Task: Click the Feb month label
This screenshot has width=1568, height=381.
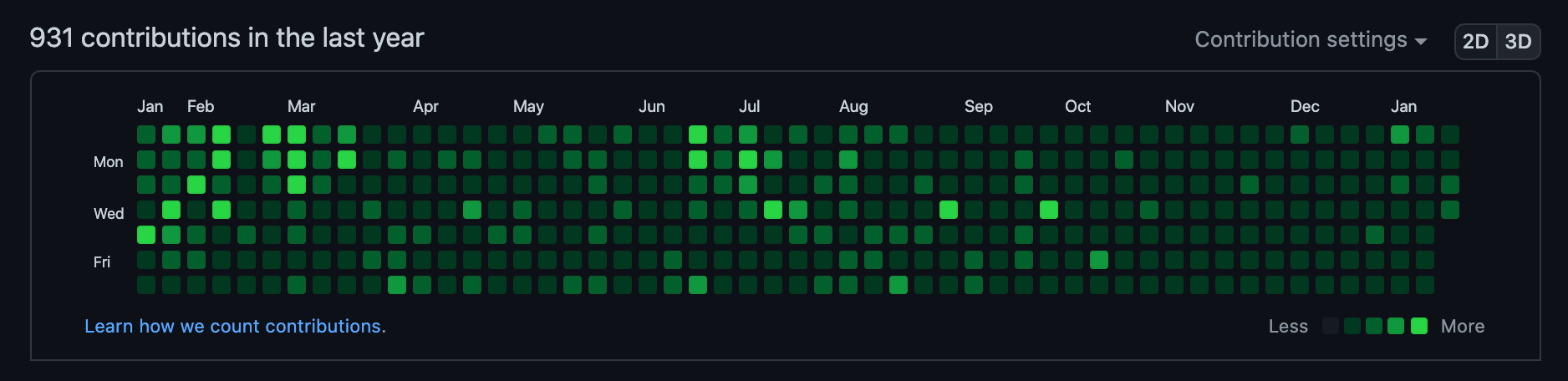Action: coord(201,106)
